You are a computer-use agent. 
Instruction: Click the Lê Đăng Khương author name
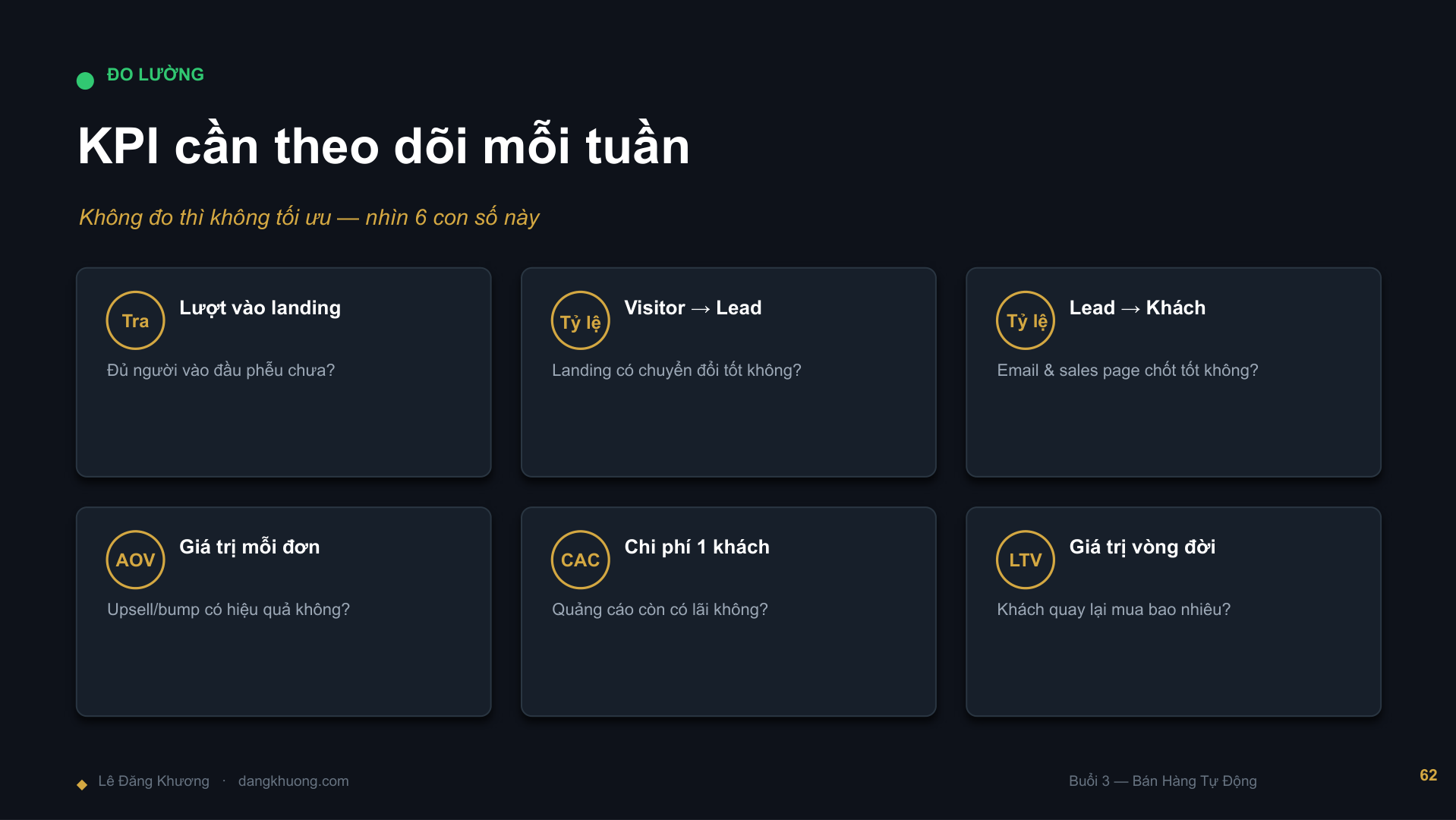coord(153,781)
